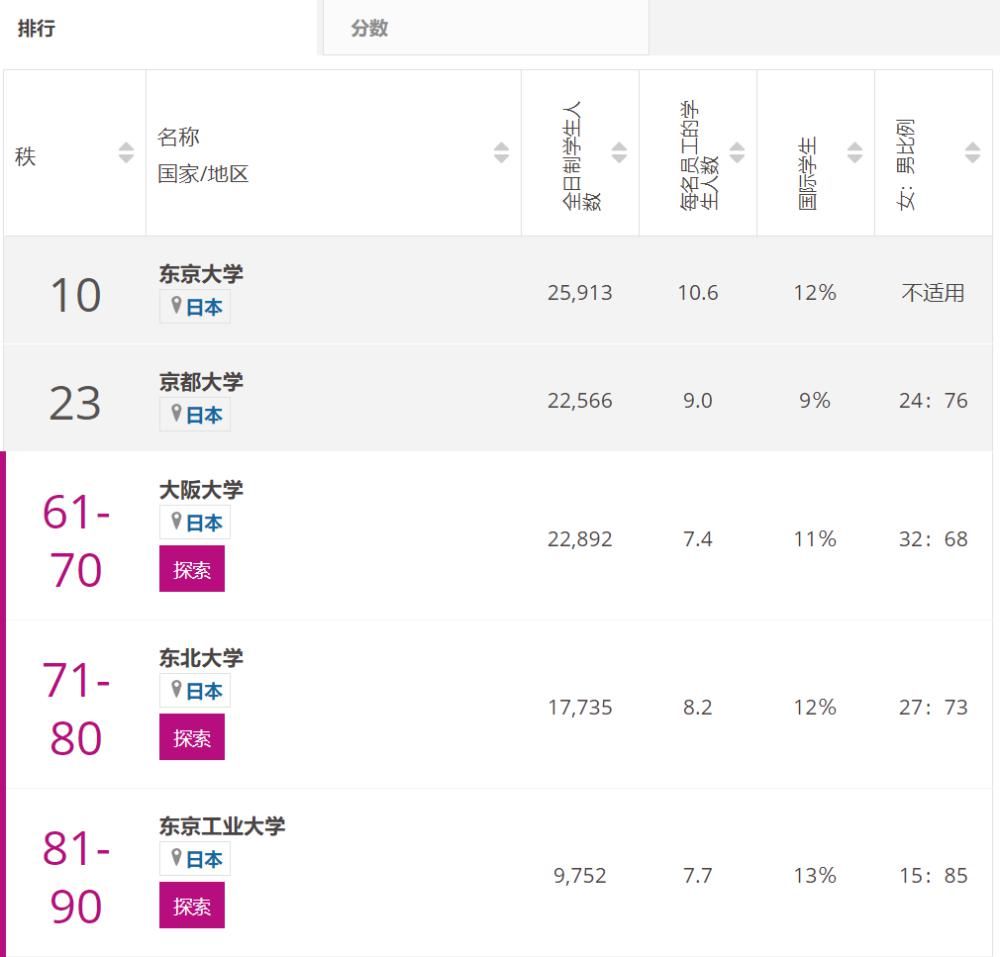The height and width of the screenshot is (957, 1000).
Task: Click location pin beside Tokyo University's Japan
Action: click(176, 307)
